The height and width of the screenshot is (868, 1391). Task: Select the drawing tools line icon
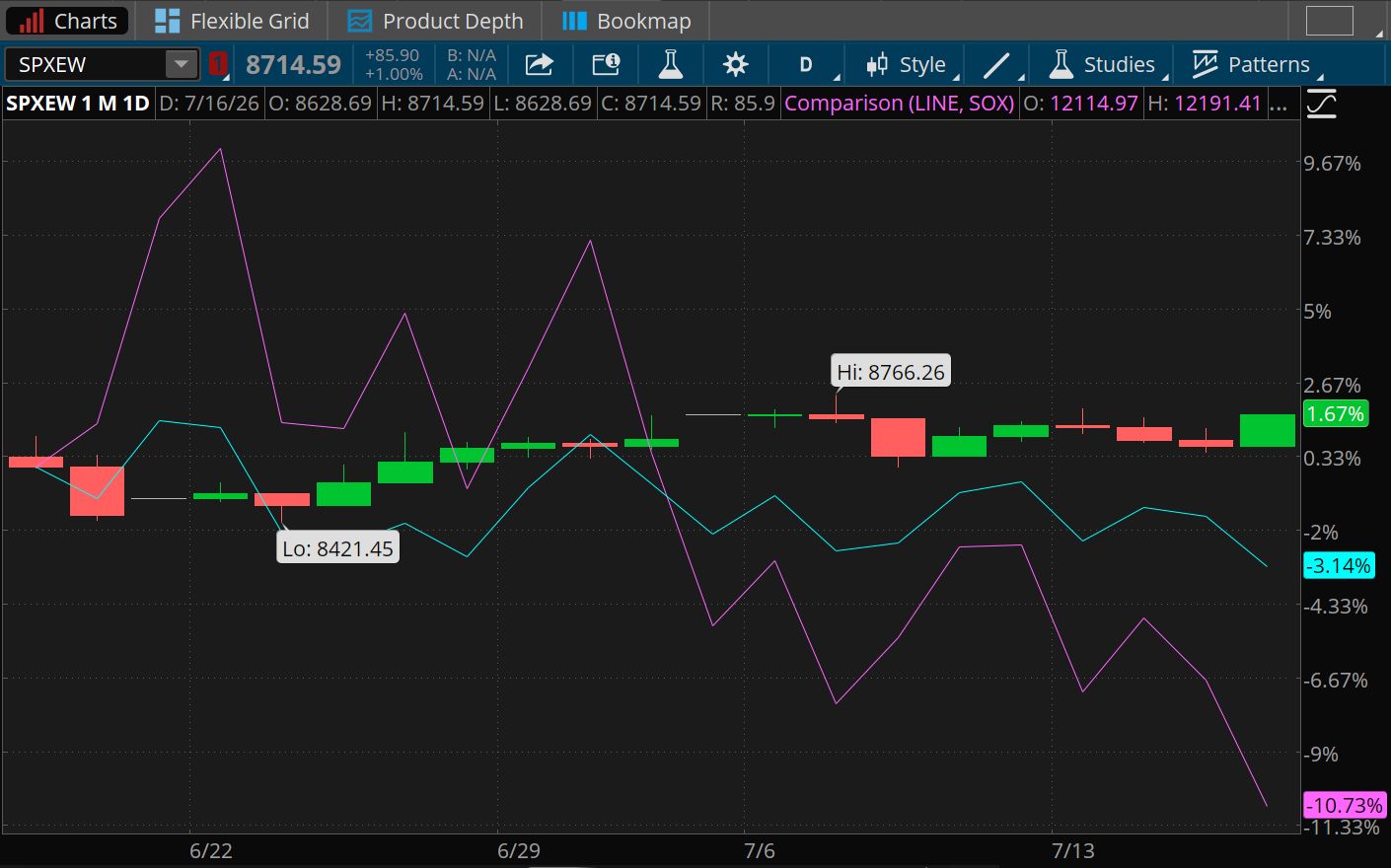tap(997, 65)
